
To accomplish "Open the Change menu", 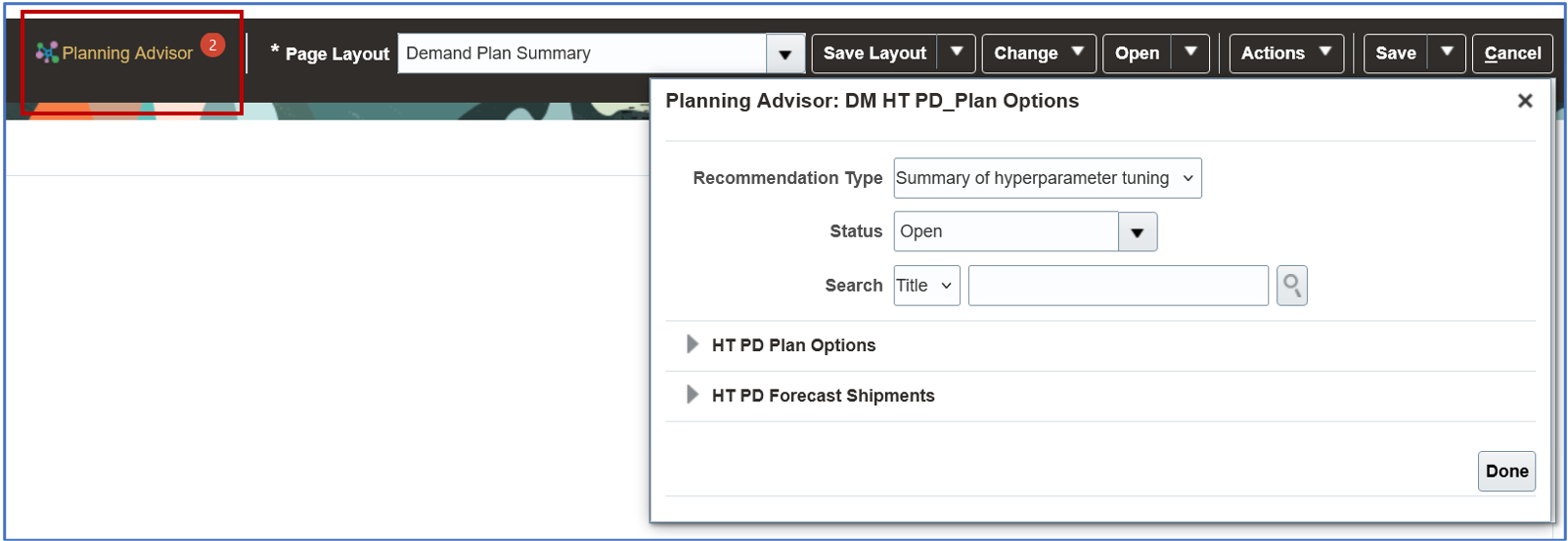I will pyautogui.click(x=1038, y=53).
